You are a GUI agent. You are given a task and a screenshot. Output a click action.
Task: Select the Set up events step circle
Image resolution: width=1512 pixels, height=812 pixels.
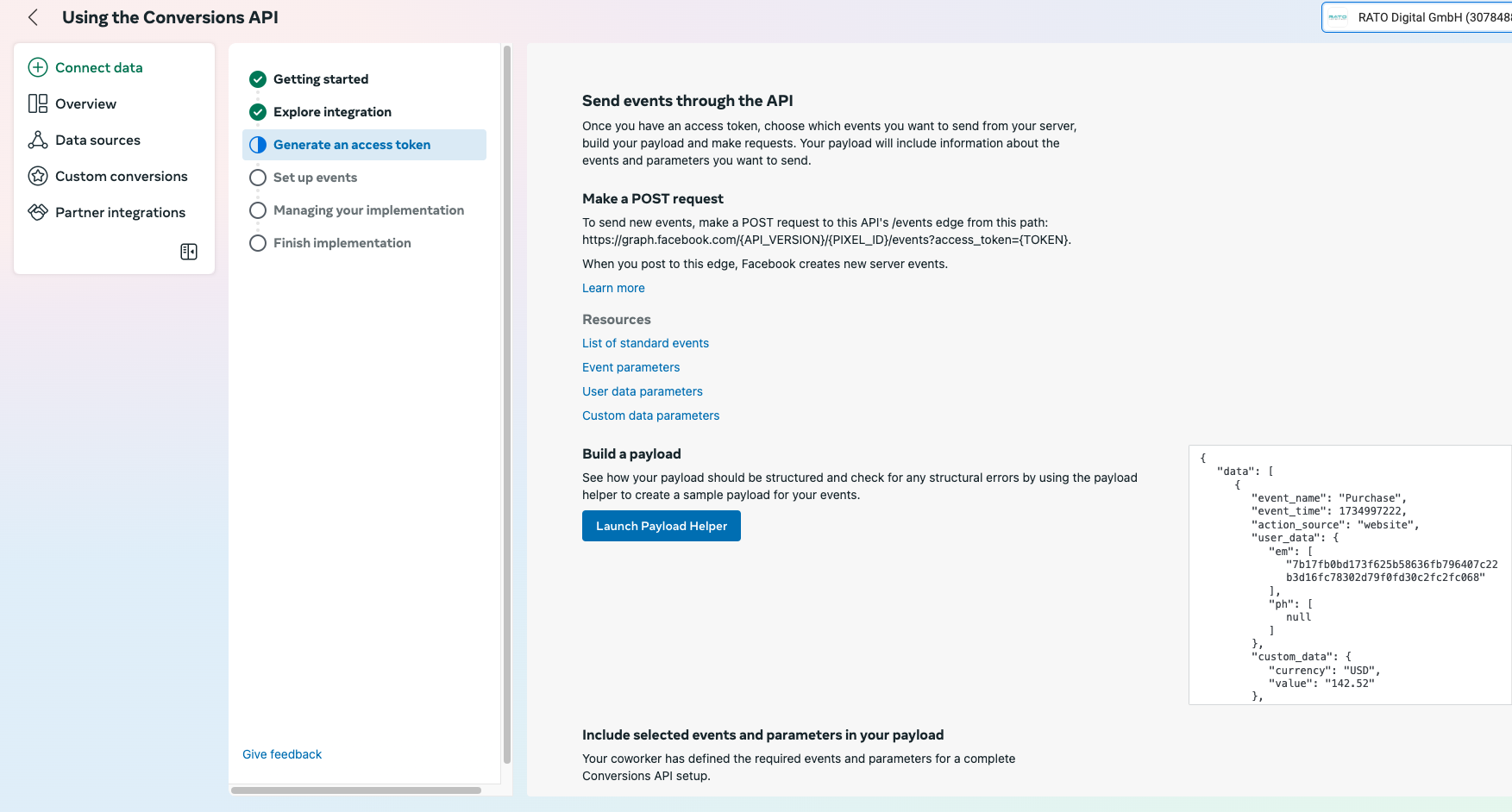[x=257, y=177]
